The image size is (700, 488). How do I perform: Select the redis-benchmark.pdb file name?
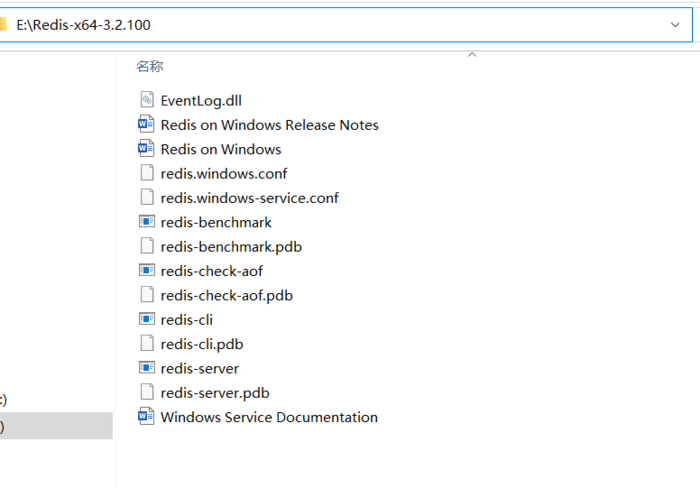click(x=231, y=247)
